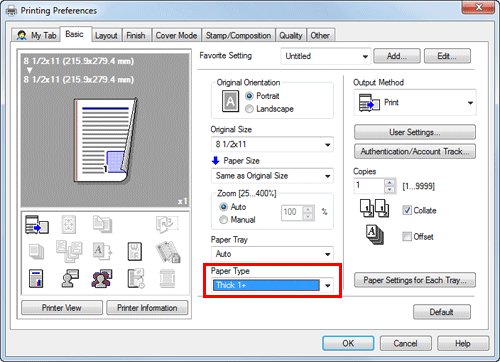Click the user settings person icon in grid
This screenshot has width=500, height=362.
70,279
